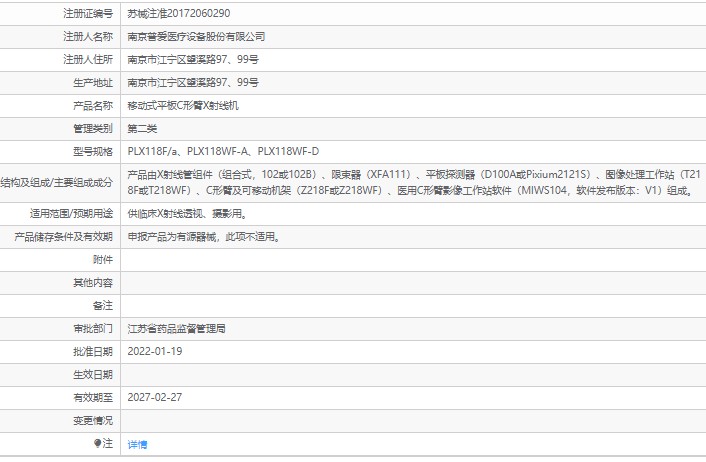This screenshot has height=462, width=706.
Task: Click the 变更情况 label
Action: [93, 421]
